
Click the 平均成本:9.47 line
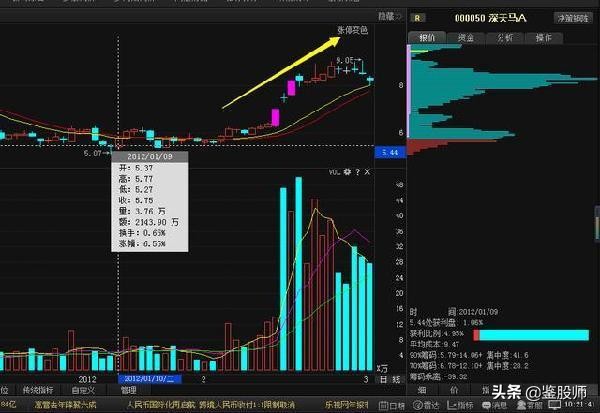(x=434, y=344)
